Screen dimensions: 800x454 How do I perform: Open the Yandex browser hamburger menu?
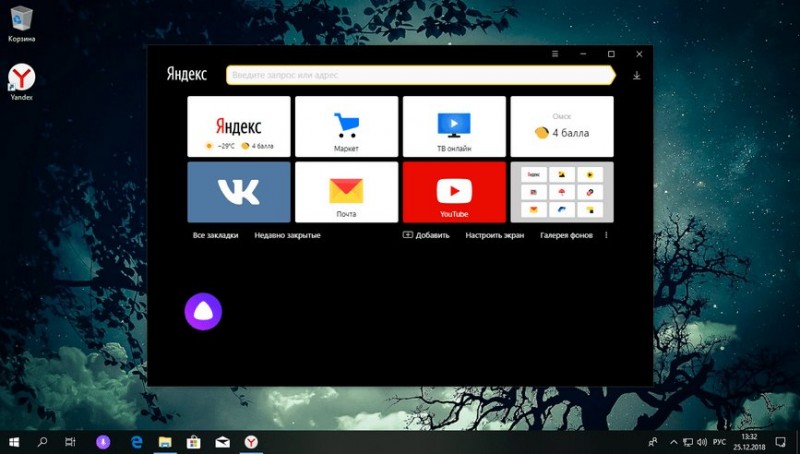coord(555,54)
